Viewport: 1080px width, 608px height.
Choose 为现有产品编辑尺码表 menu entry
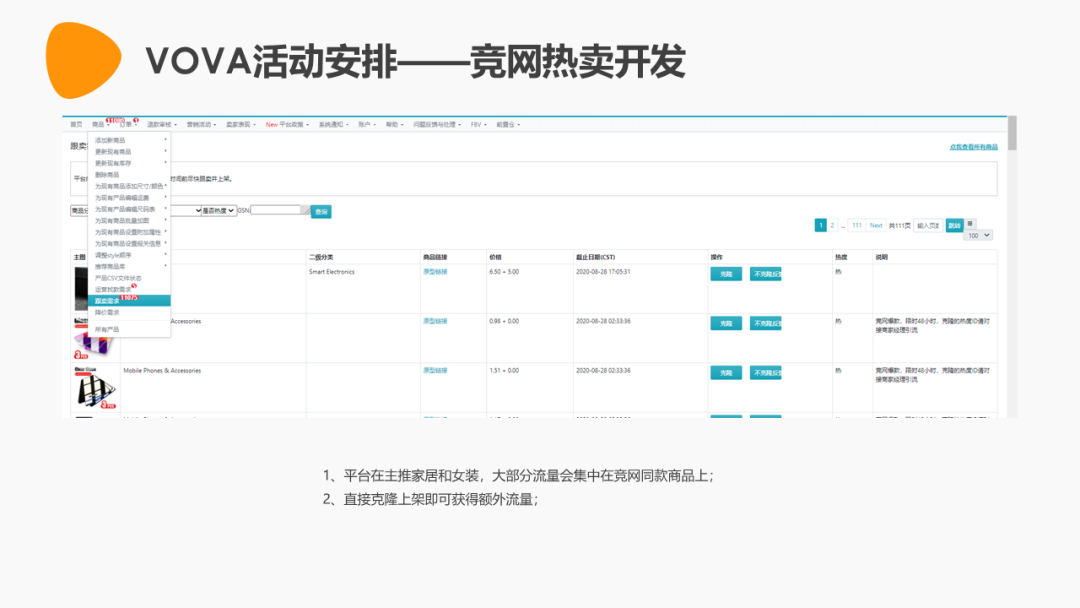pyautogui.click(x=129, y=209)
